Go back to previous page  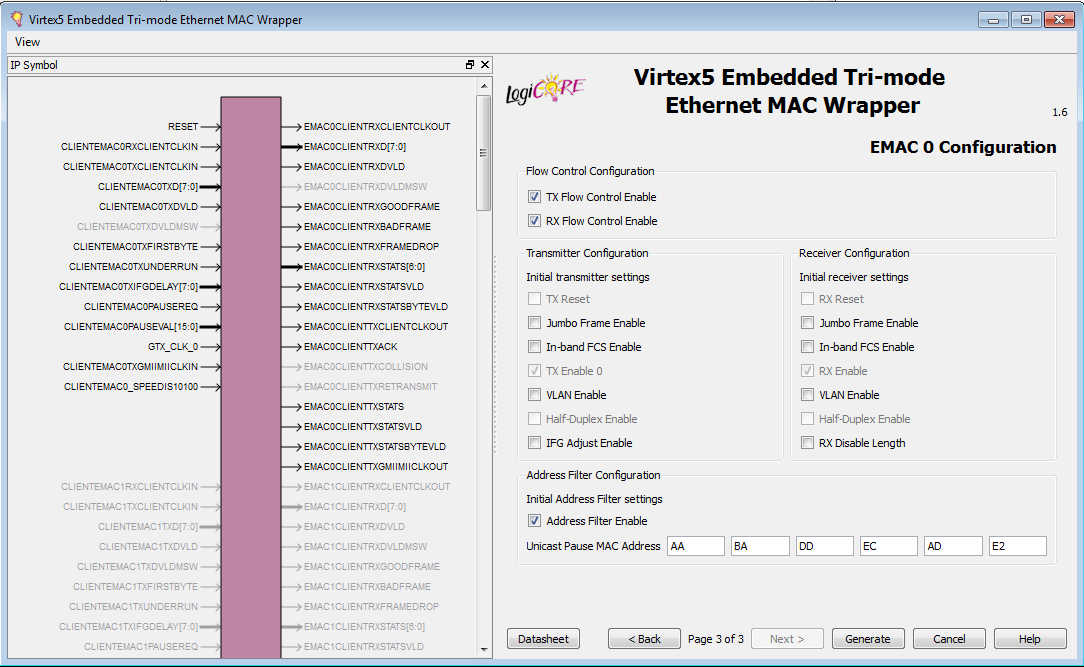coord(644,639)
